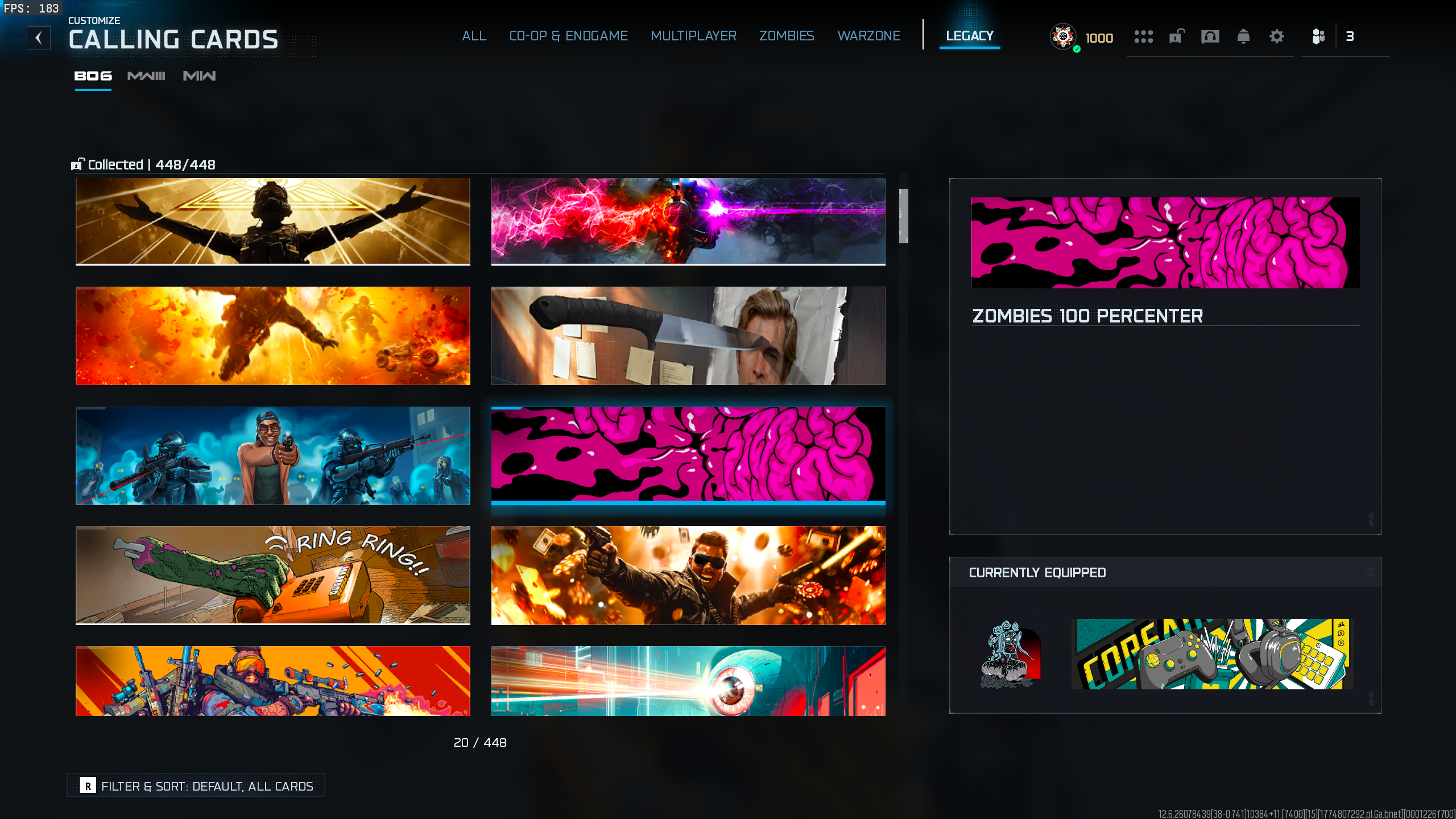Open Filter & Sort options

click(196, 786)
